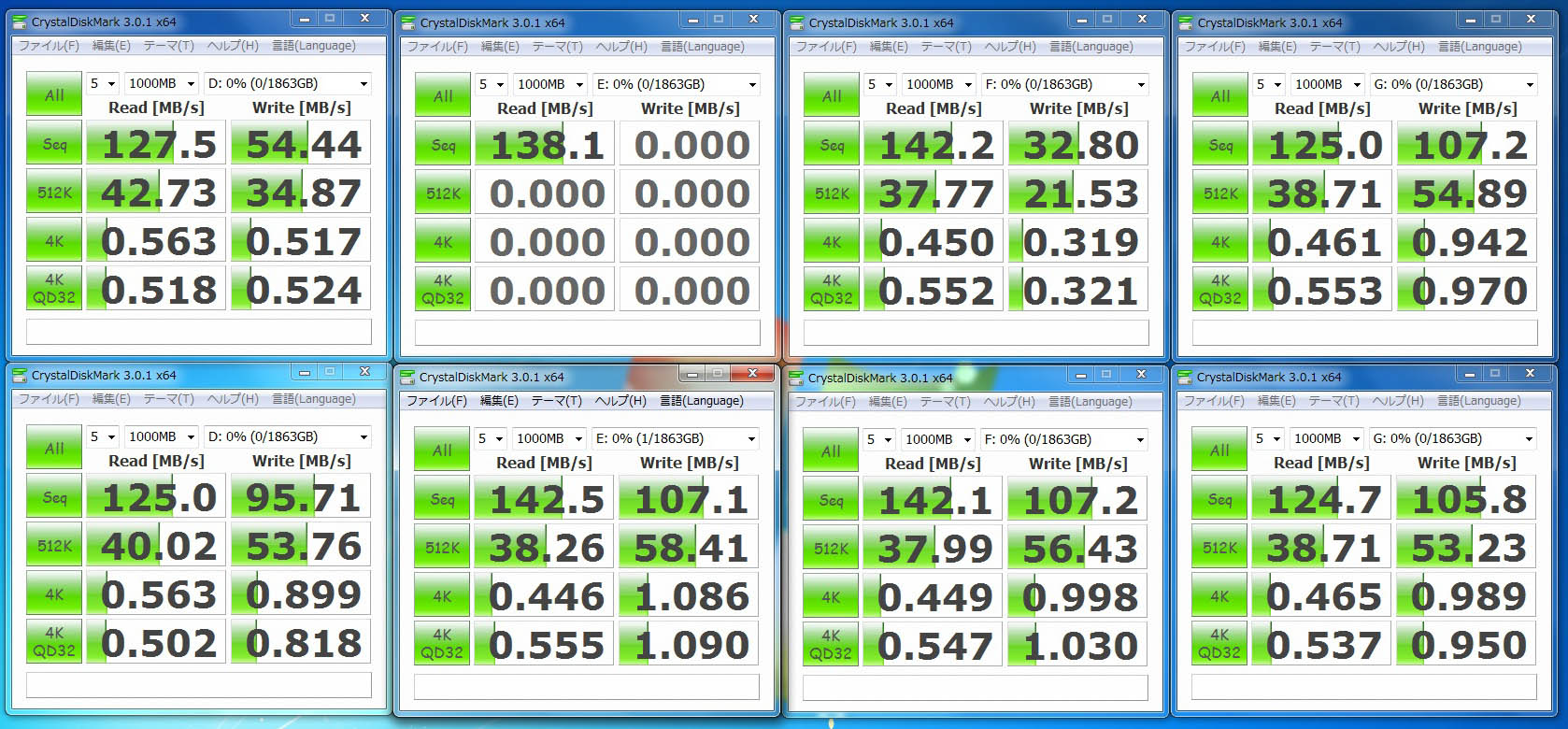This screenshot has width=1568, height=729.
Task: Click All button in the upper G: window
Action: [1220, 95]
